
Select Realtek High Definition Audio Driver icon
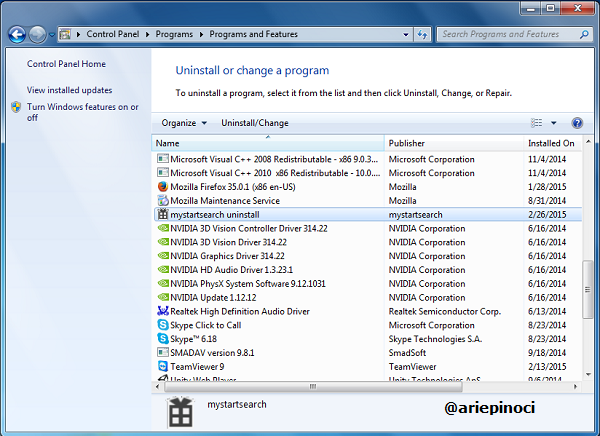pyautogui.click(x=163, y=311)
